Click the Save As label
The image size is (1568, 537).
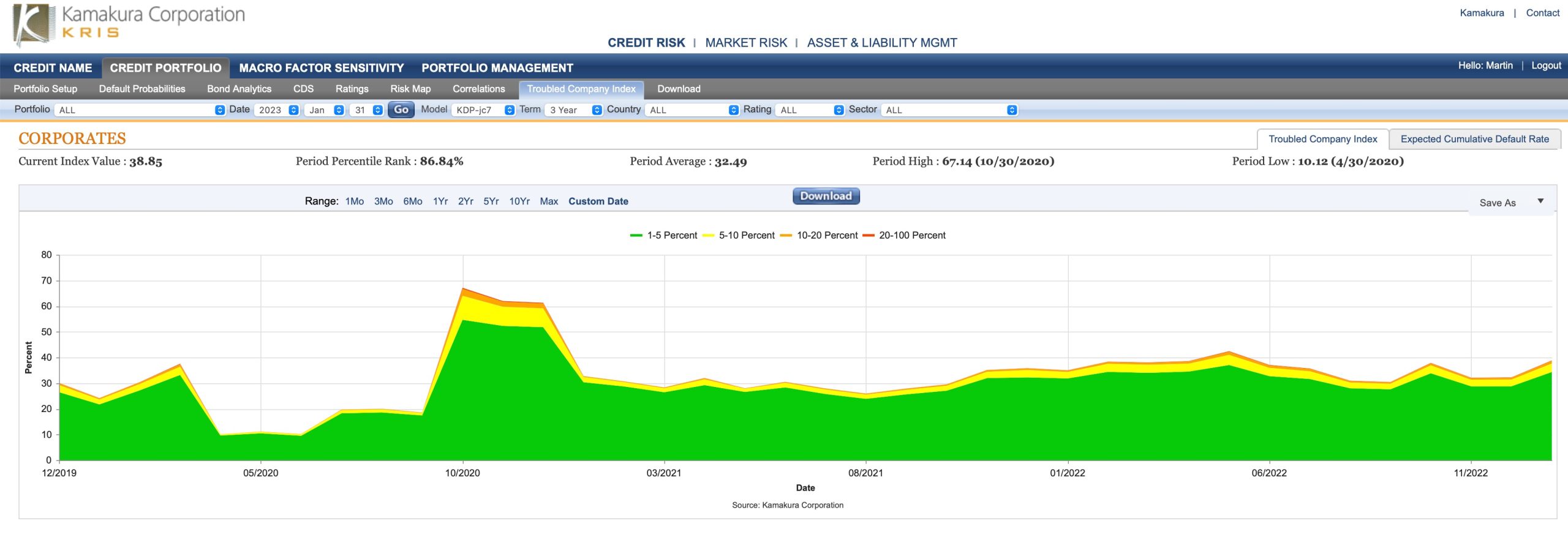click(1498, 203)
